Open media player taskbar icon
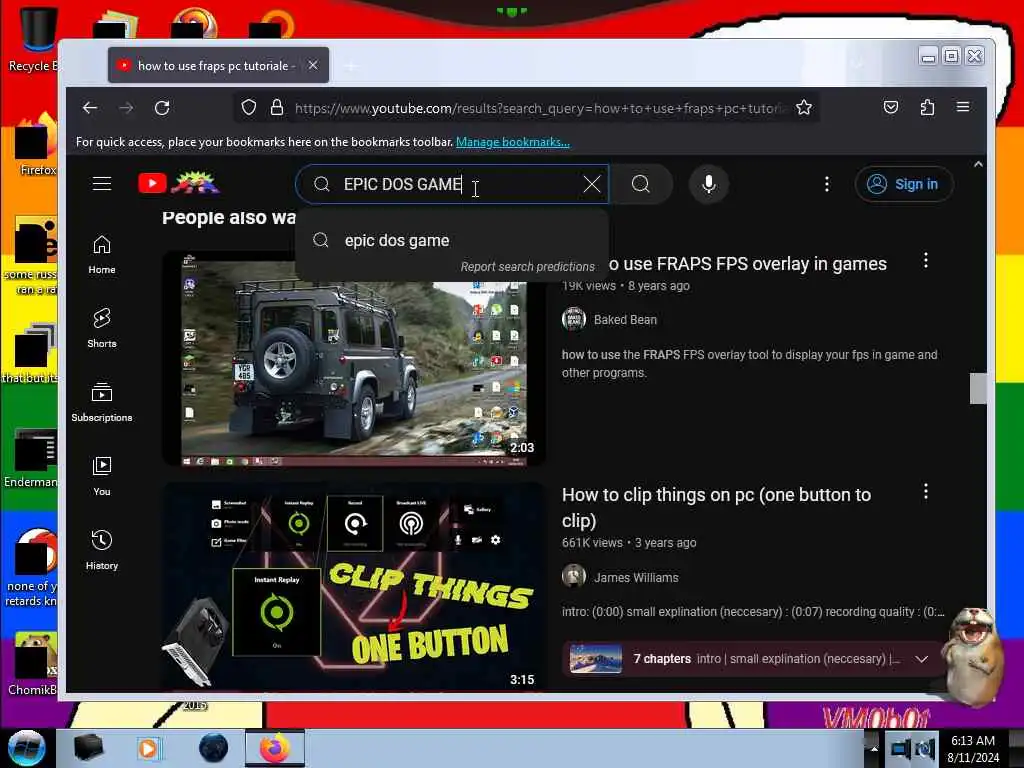The width and height of the screenshot is (1024, 768). click(x=149, y=748)
